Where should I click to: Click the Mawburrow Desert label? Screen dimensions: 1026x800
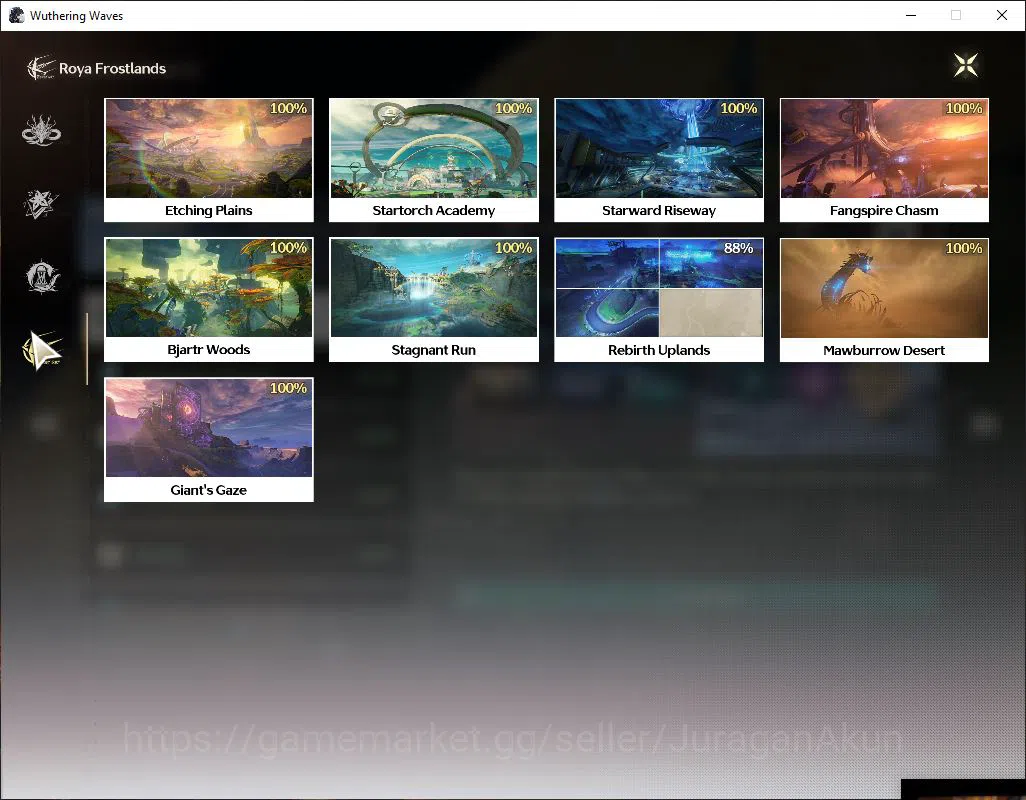coord(884,350)
